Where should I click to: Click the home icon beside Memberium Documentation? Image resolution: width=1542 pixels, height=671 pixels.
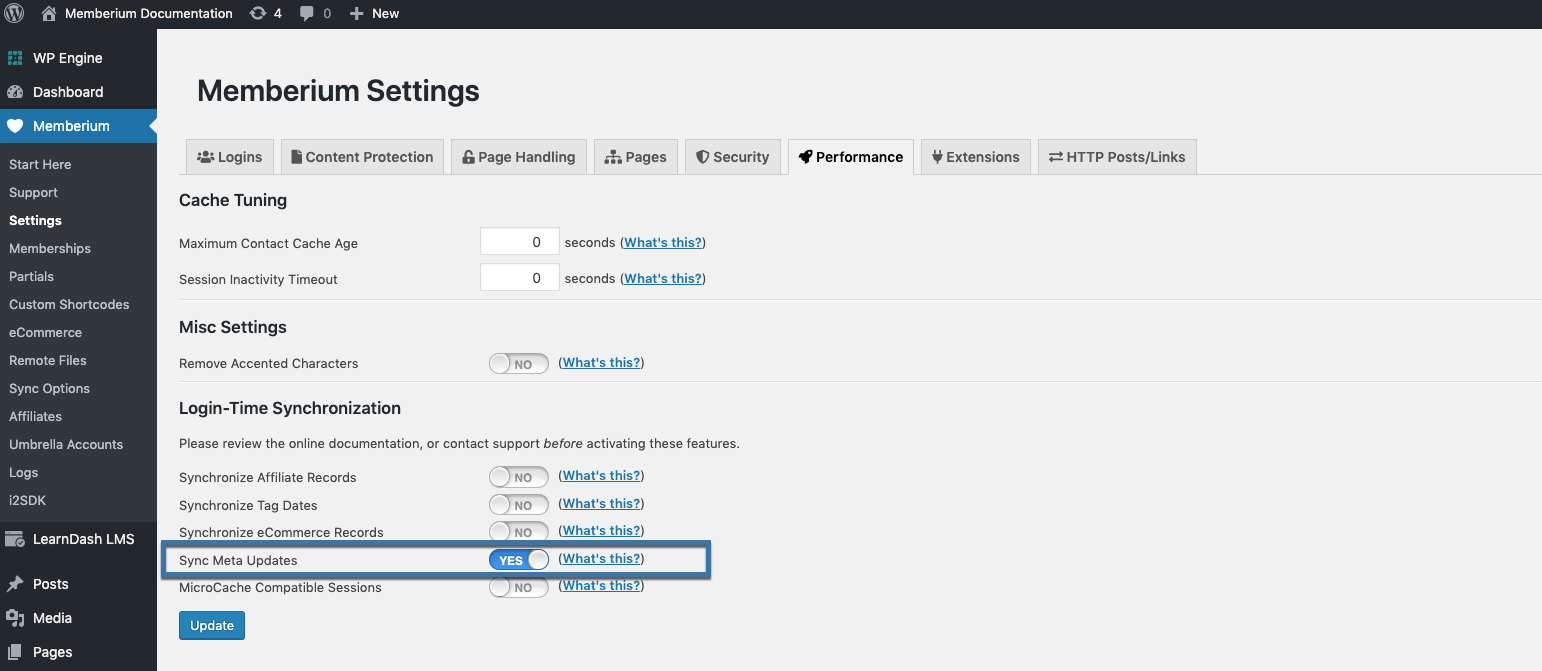tap(49, 13)
